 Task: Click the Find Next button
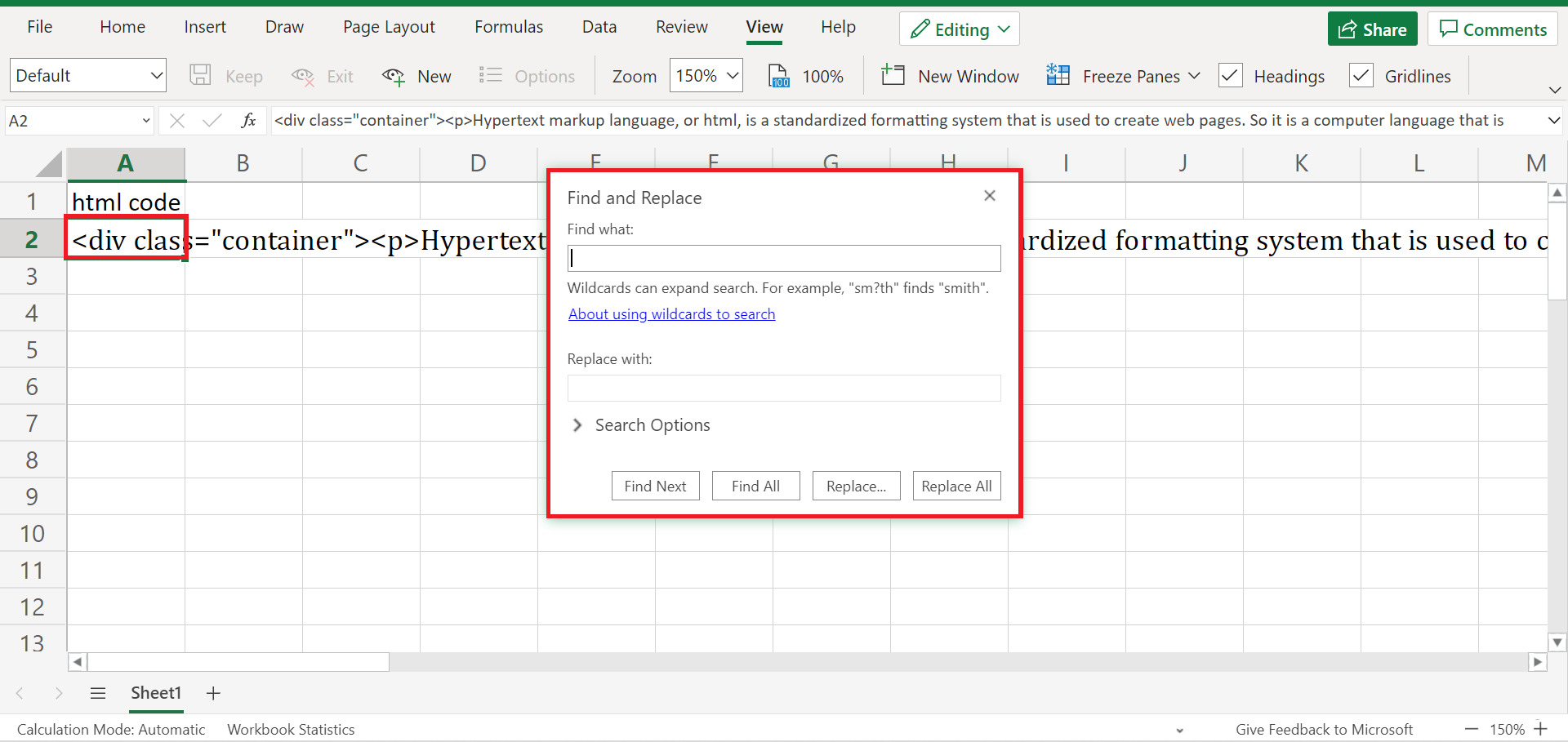pyautogui.click(x=655, y=485)
